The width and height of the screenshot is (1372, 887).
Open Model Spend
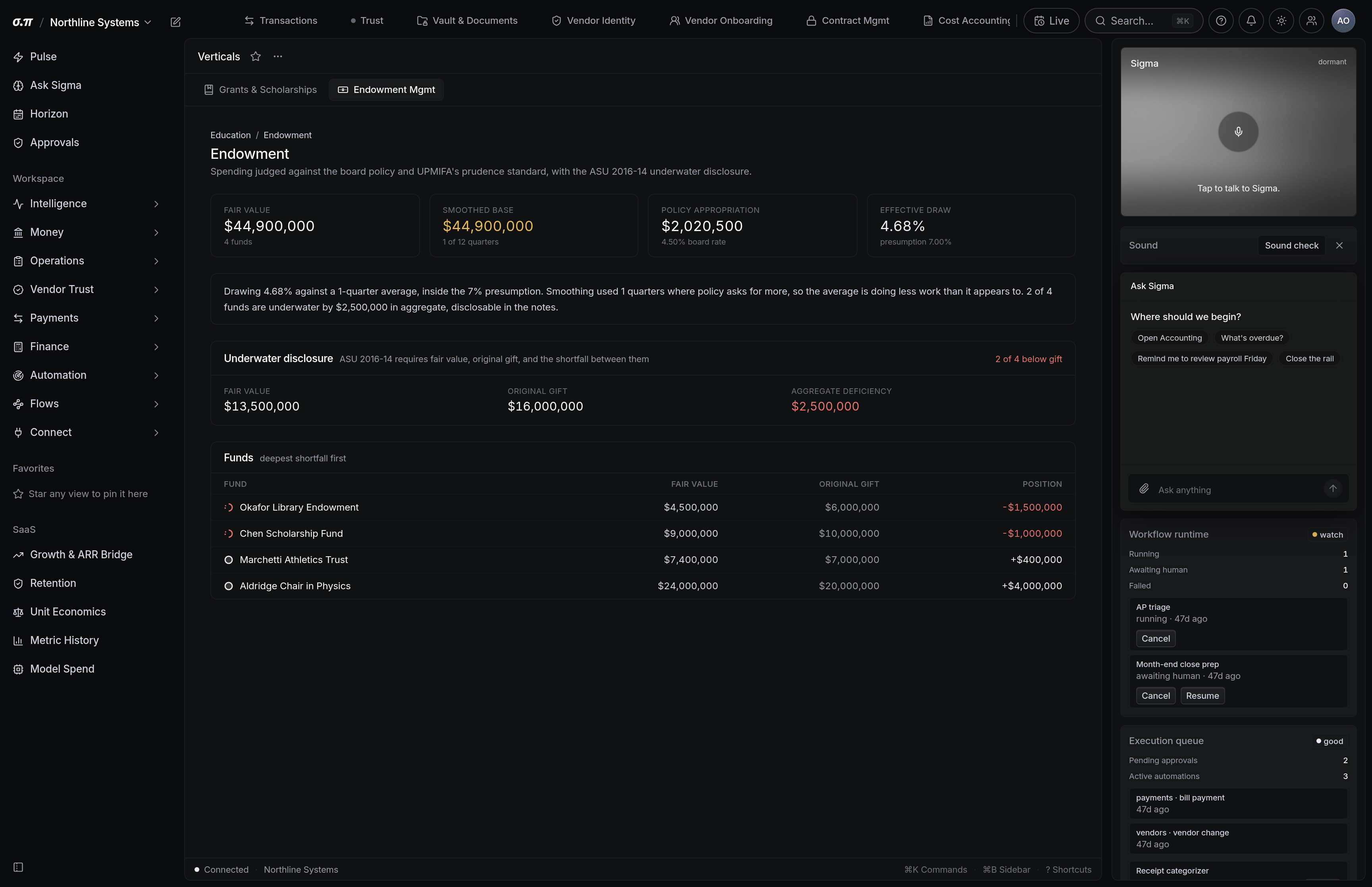point(87,669)
